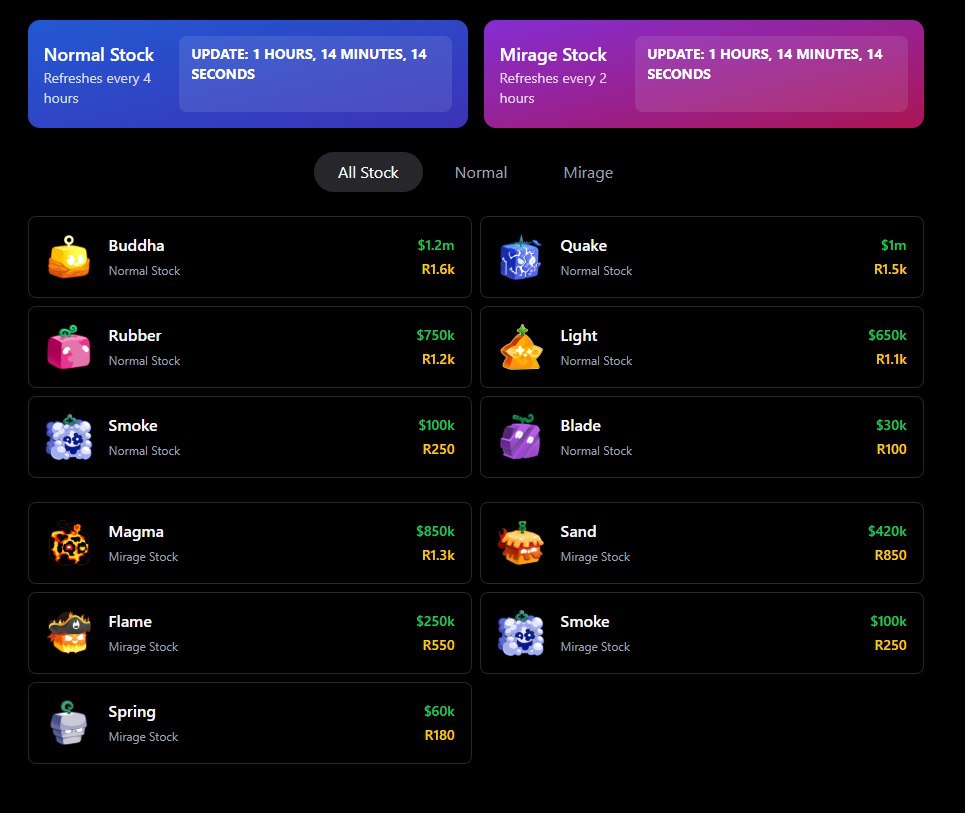Click the Mirage Stock Smoke fruit icon

tap(521, 633)
